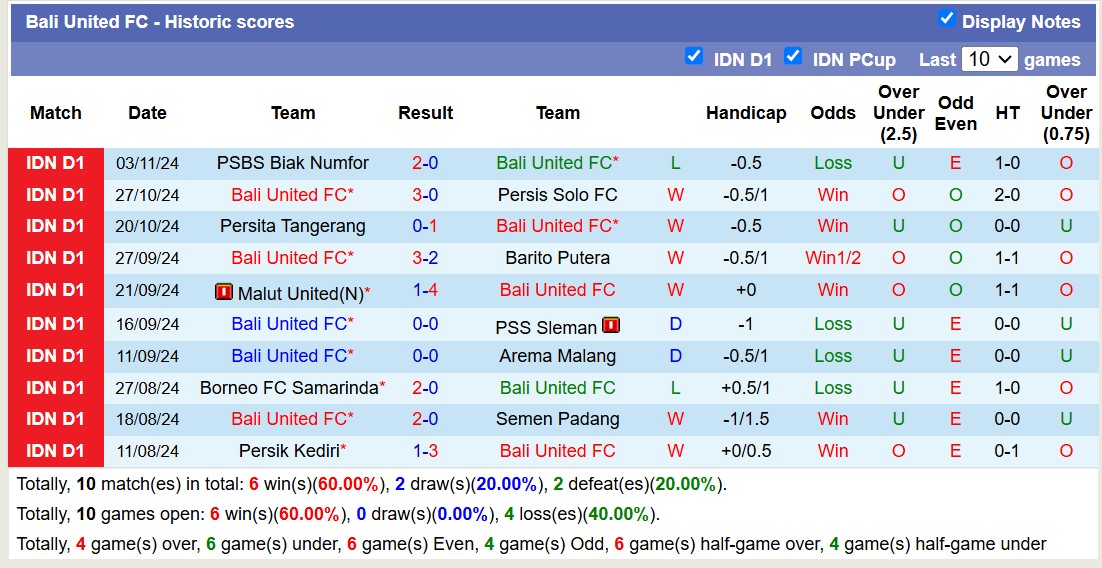Click the 1-3 result at Persik Kediri
Image resolution: width=1102 pixels, height=568 pixels.
[x=425, y=451]
